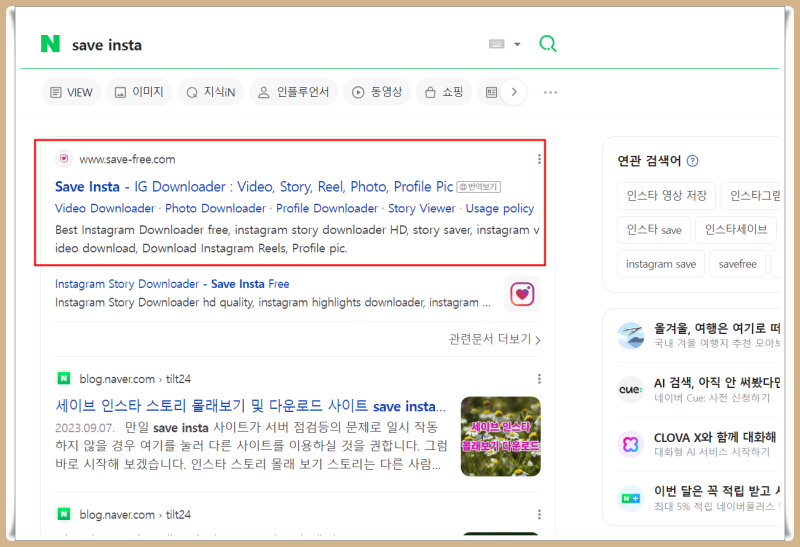Click the green search magnifier icon
Screen dimensions: 800x547
[548, 44]
